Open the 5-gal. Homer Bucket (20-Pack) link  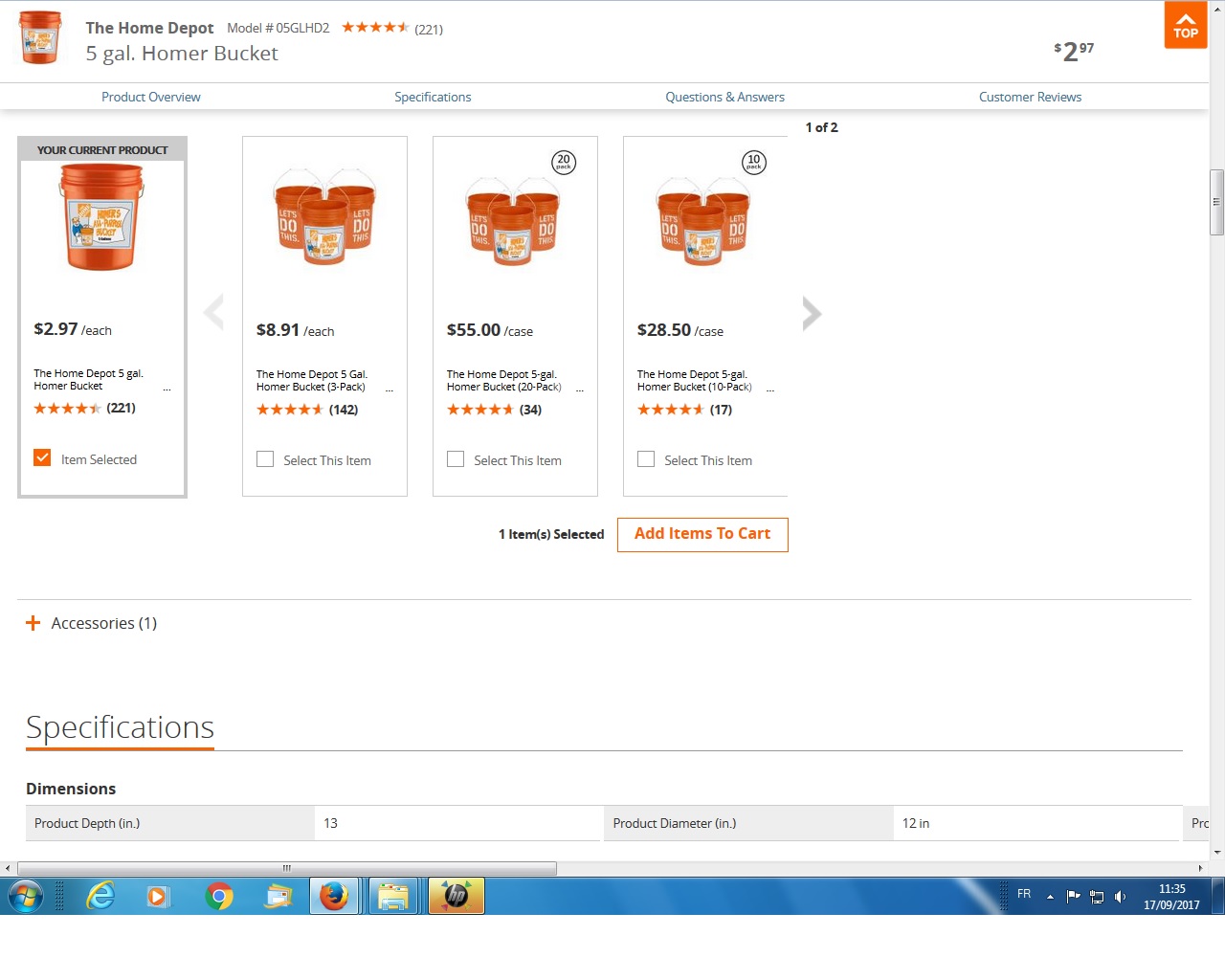point(503,381)
